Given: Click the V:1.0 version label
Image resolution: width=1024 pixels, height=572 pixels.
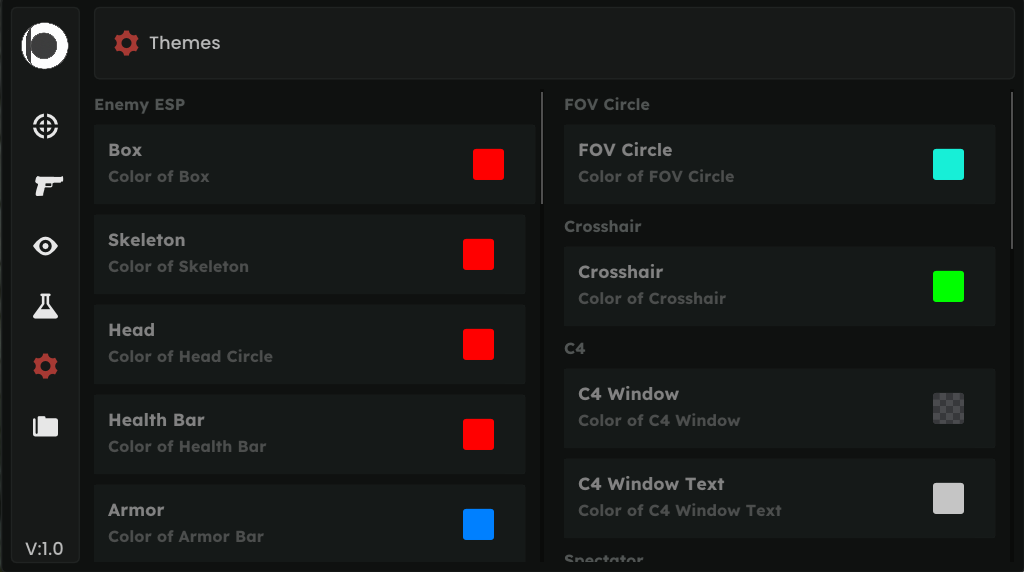Looking at the screenshot, I should tap(44, 549).
